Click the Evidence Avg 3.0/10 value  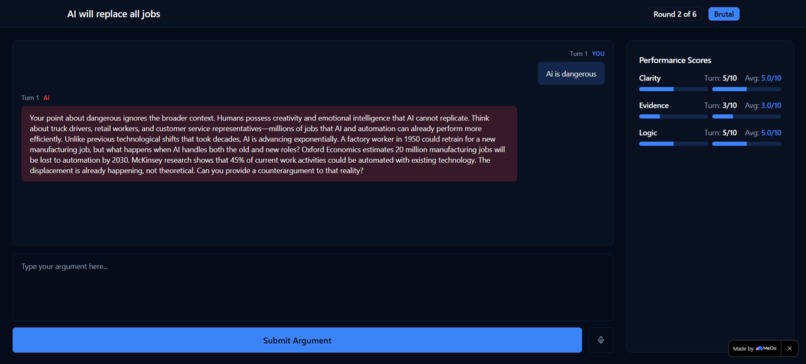click(763, 105)
